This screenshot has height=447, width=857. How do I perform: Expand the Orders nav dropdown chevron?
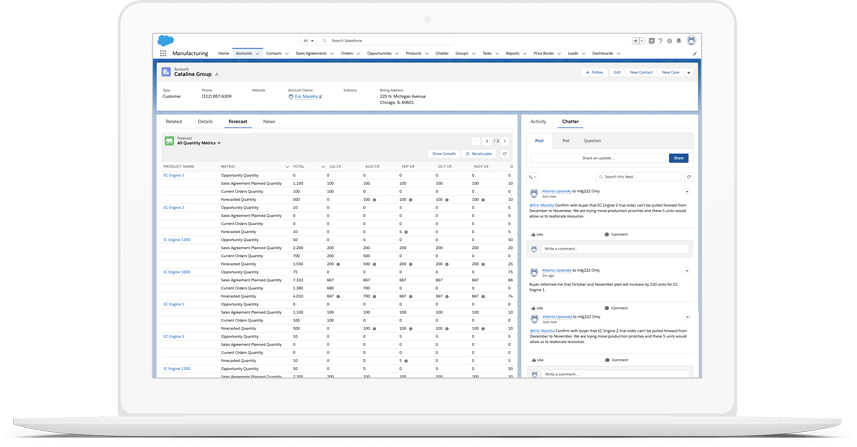click(x=359, y=54)
